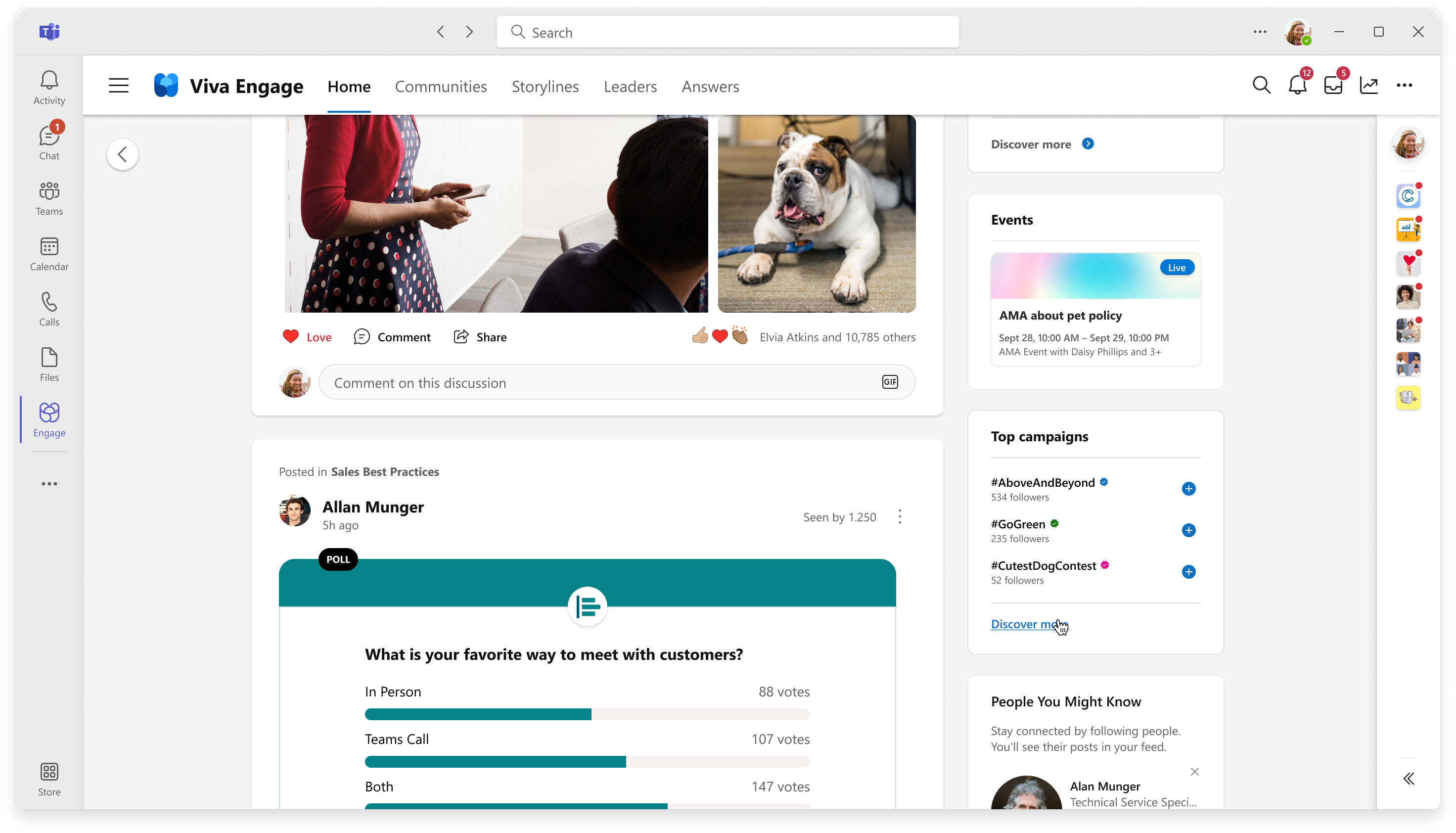Click the GIF toggle in comment input
The width and height of the screenshot is (1456, 833).
click(890, 382)
